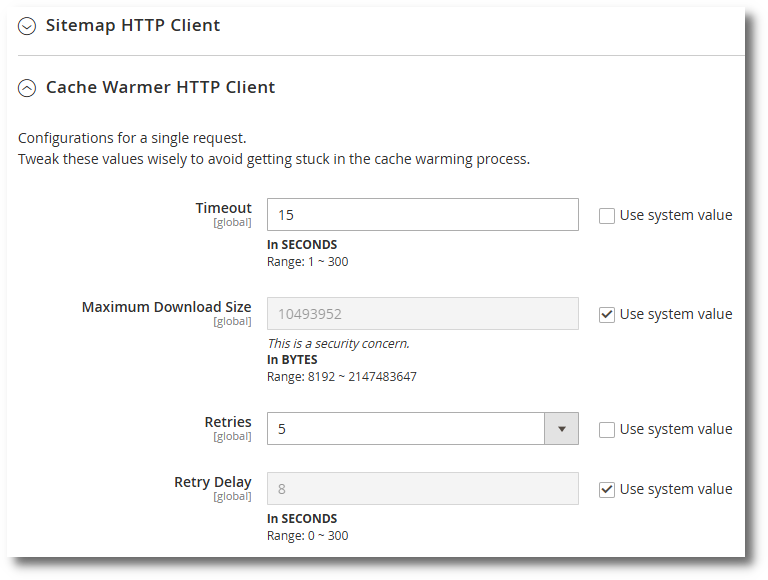Click the Retries field label

click(228, 422)
